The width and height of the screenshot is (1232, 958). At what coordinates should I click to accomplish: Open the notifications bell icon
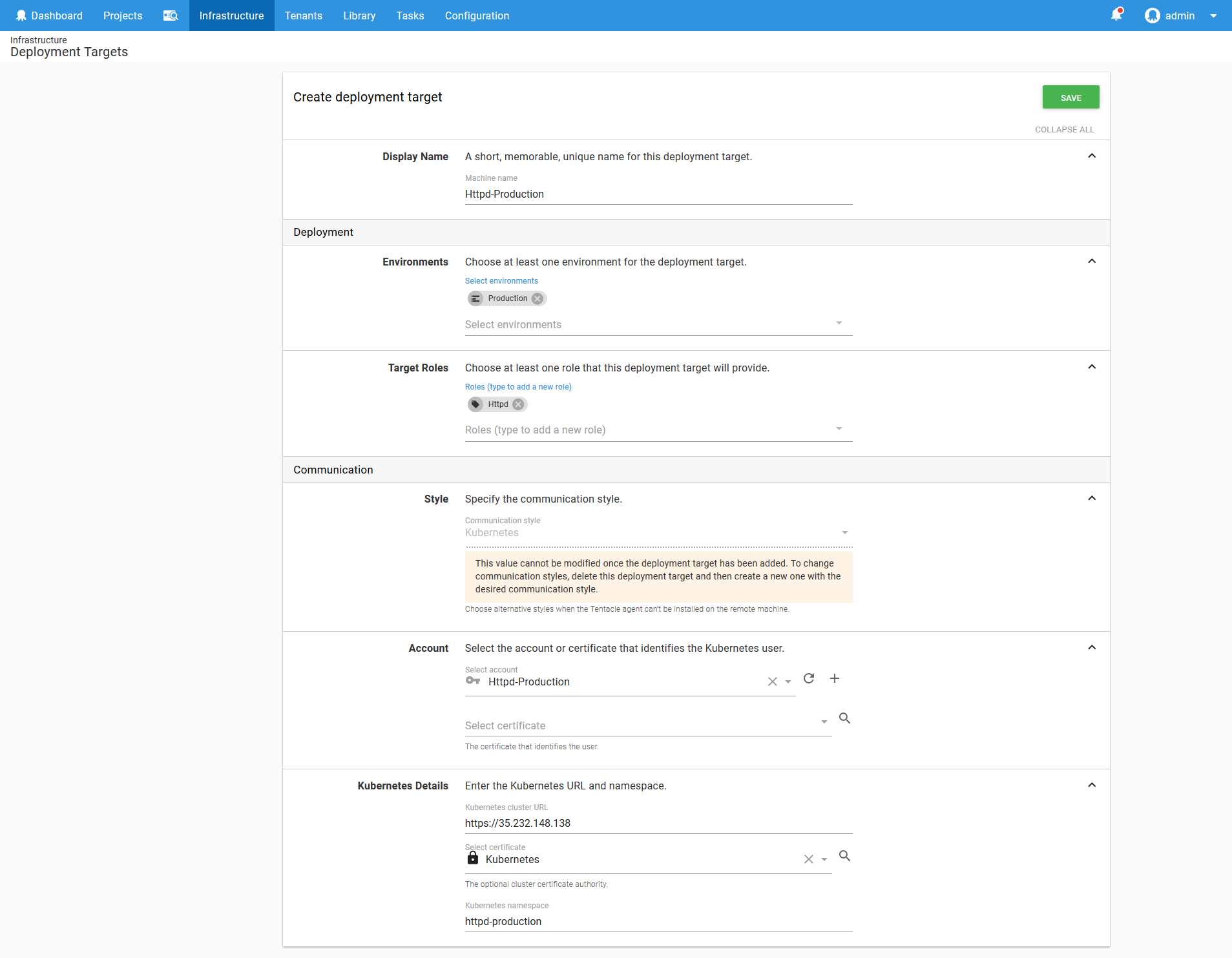tap(1116, 15)
